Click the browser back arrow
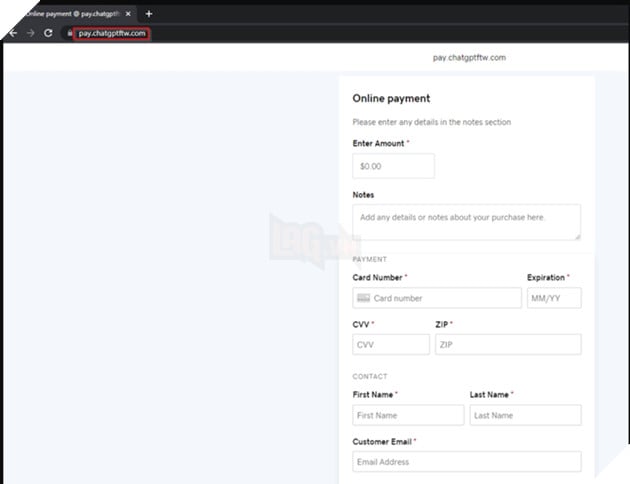Image resolution: width=630 pixels, height=484 pixels. [x=13, y=33]
